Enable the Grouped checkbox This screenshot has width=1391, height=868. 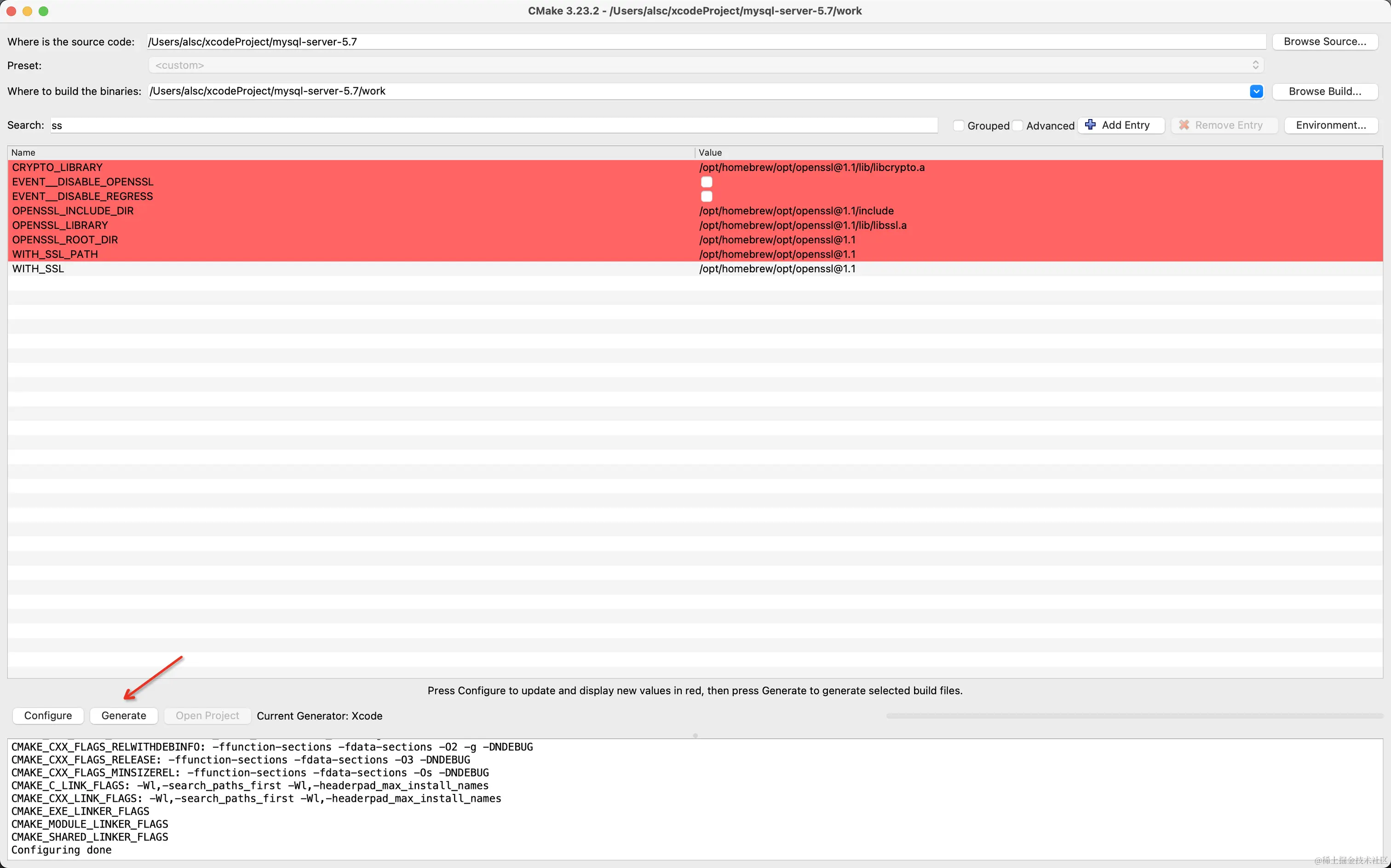pos(958,125)
